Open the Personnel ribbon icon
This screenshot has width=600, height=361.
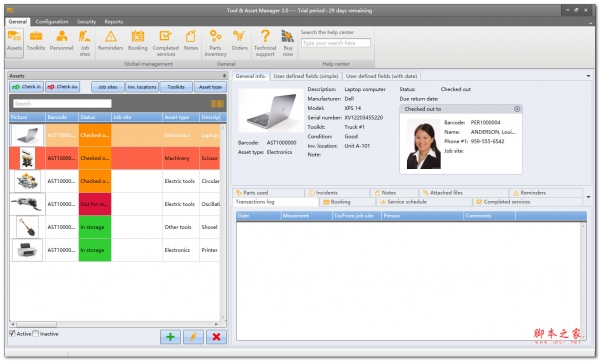61,41
